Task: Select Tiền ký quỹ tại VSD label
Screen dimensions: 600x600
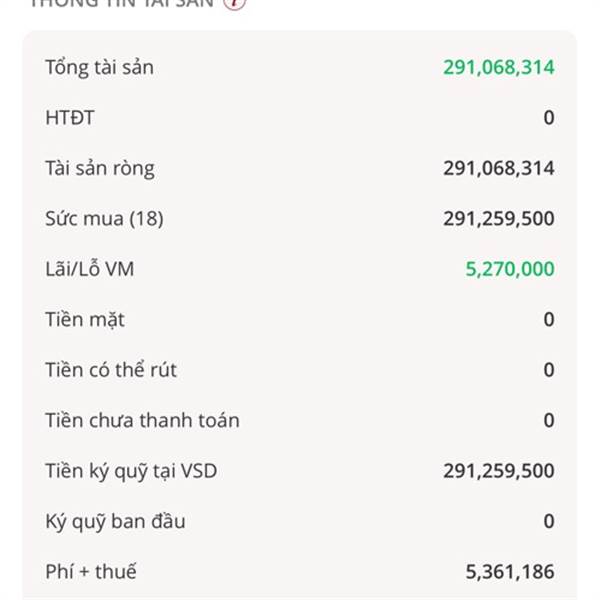Action: click(x=131, y=471)
